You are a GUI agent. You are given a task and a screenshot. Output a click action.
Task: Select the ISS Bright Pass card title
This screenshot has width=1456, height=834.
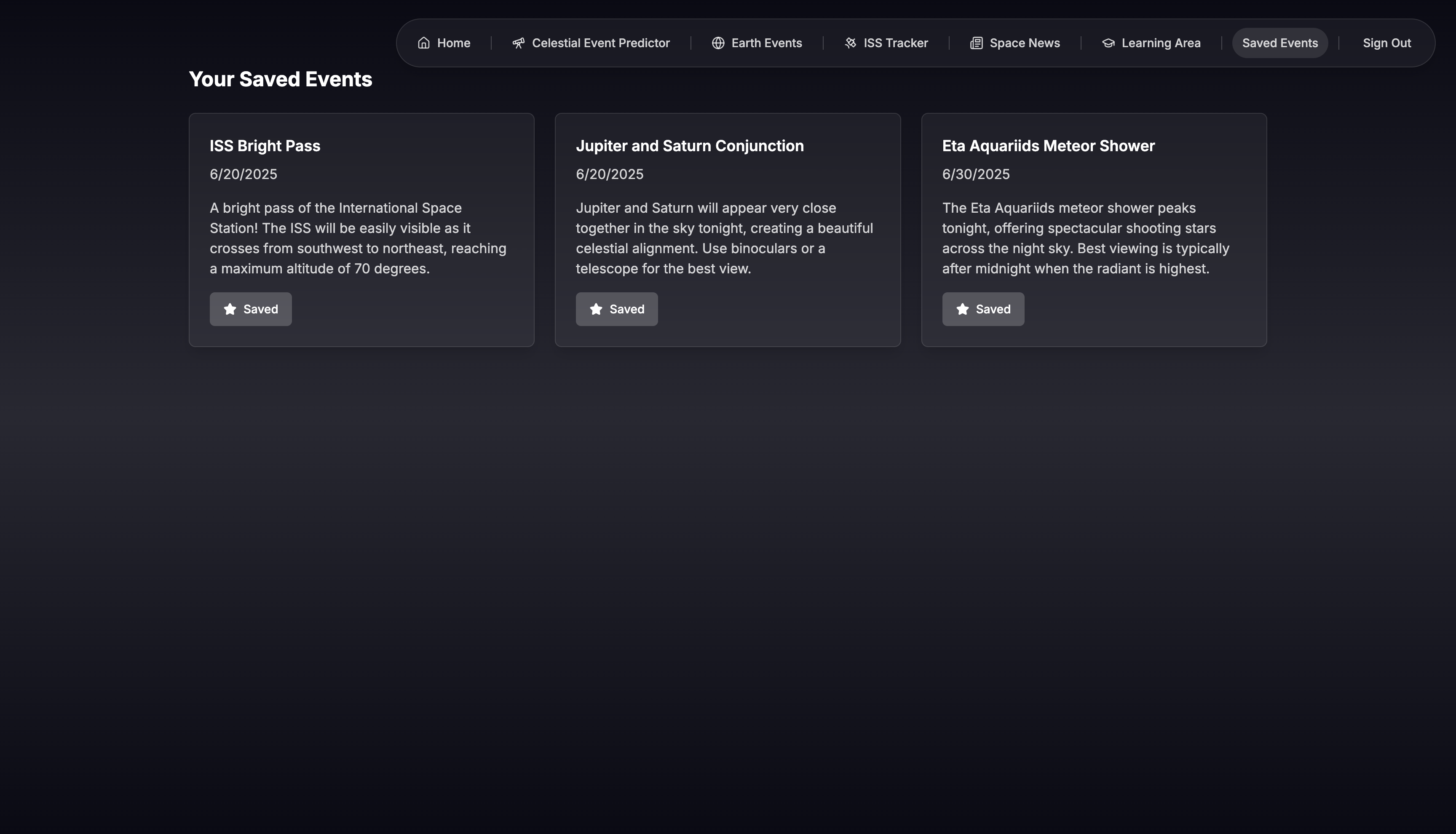point(265,146)
